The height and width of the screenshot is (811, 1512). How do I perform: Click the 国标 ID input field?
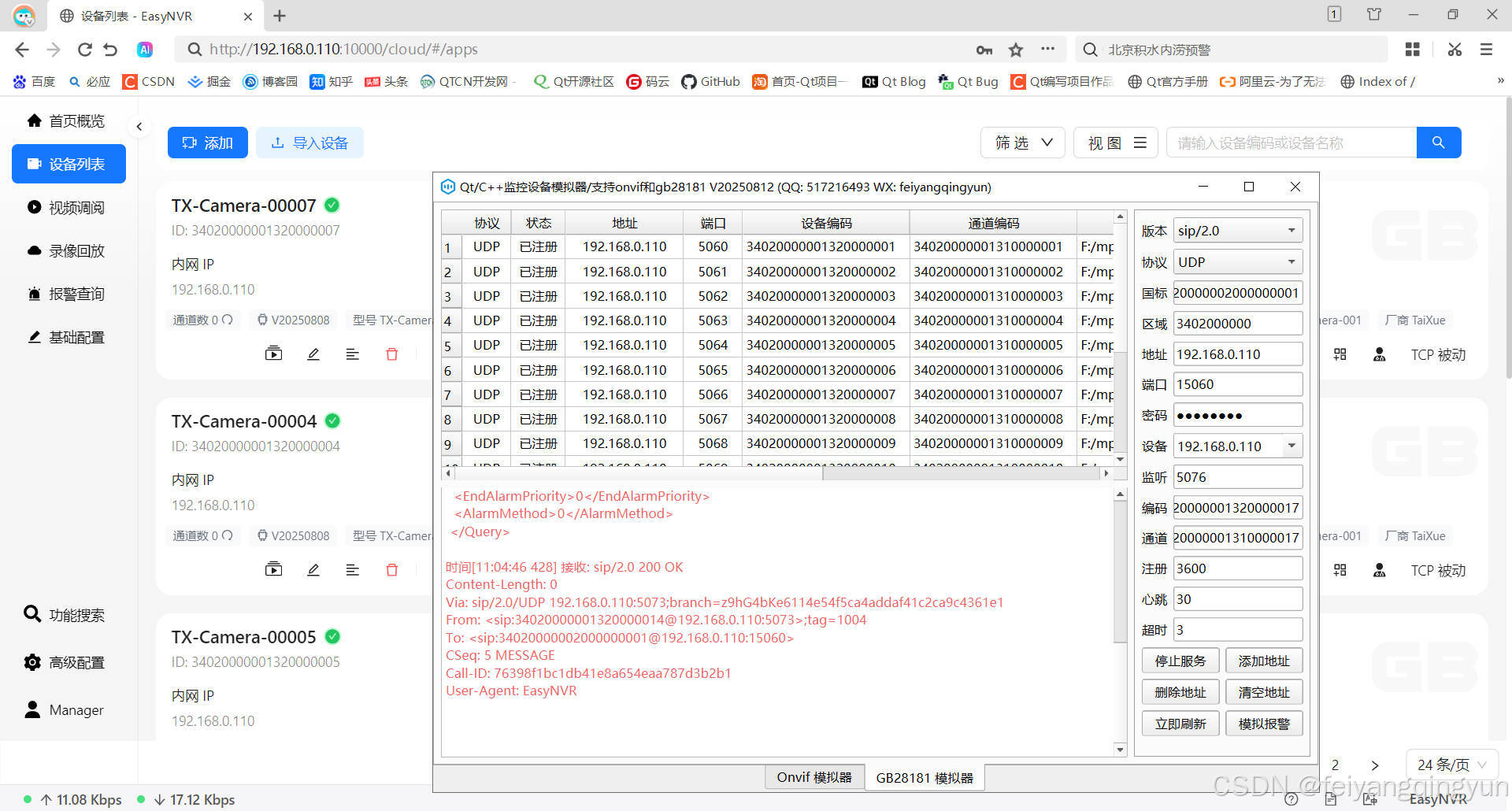1237,292
